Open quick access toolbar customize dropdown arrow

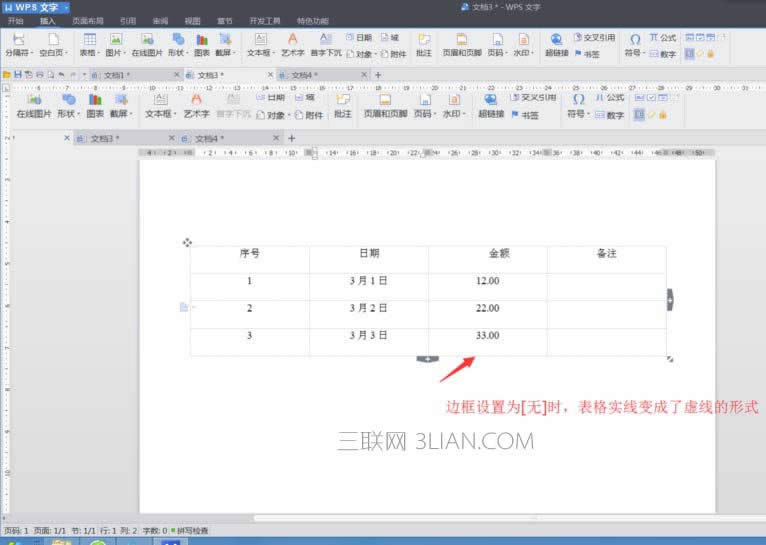click(x=84, y=75)
